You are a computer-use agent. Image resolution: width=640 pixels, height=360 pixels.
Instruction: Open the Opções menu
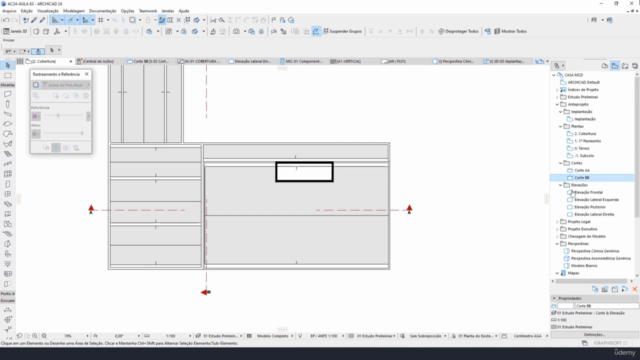127,11
